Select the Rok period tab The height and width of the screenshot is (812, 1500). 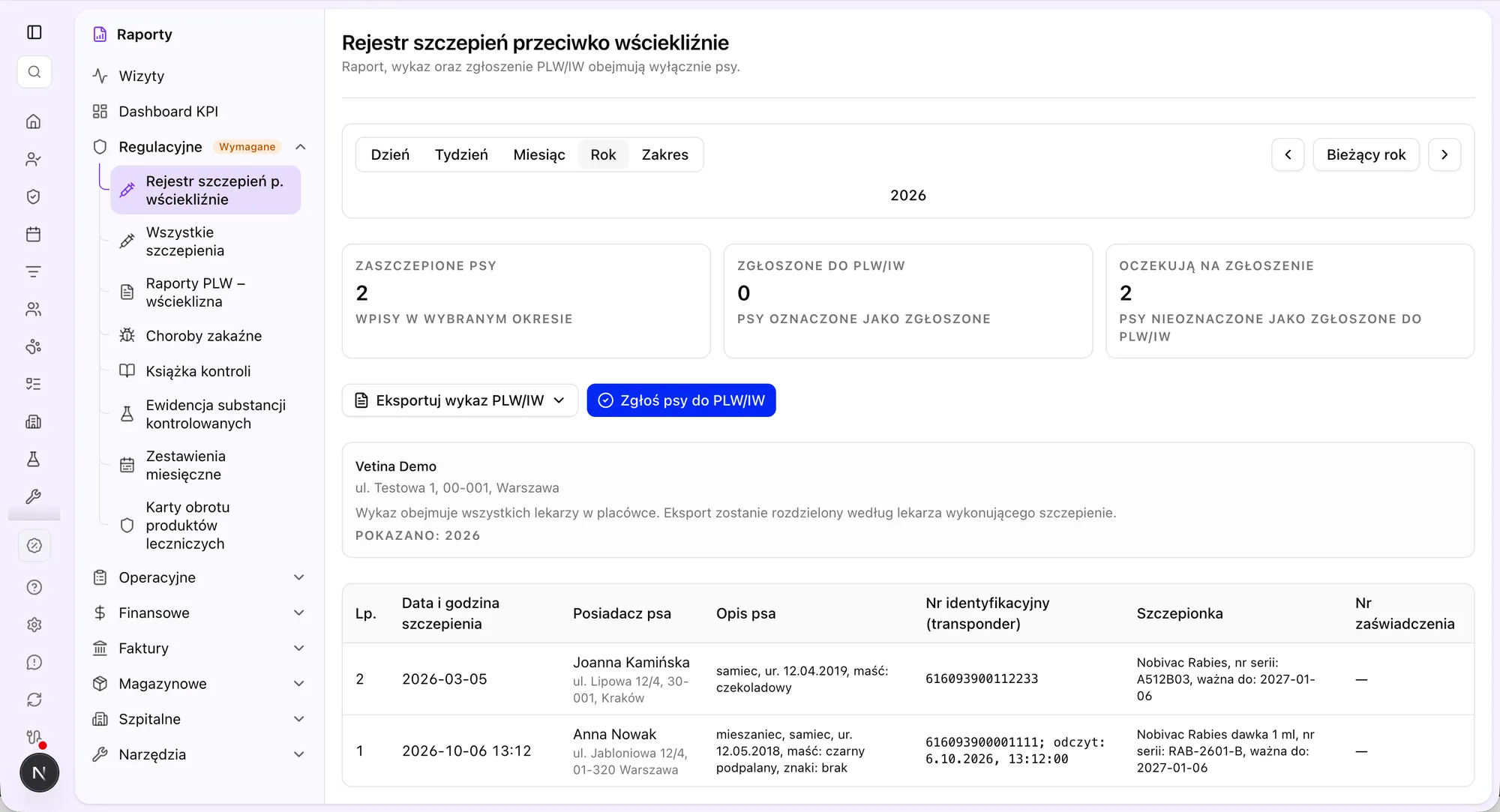(x=603, y=154)
